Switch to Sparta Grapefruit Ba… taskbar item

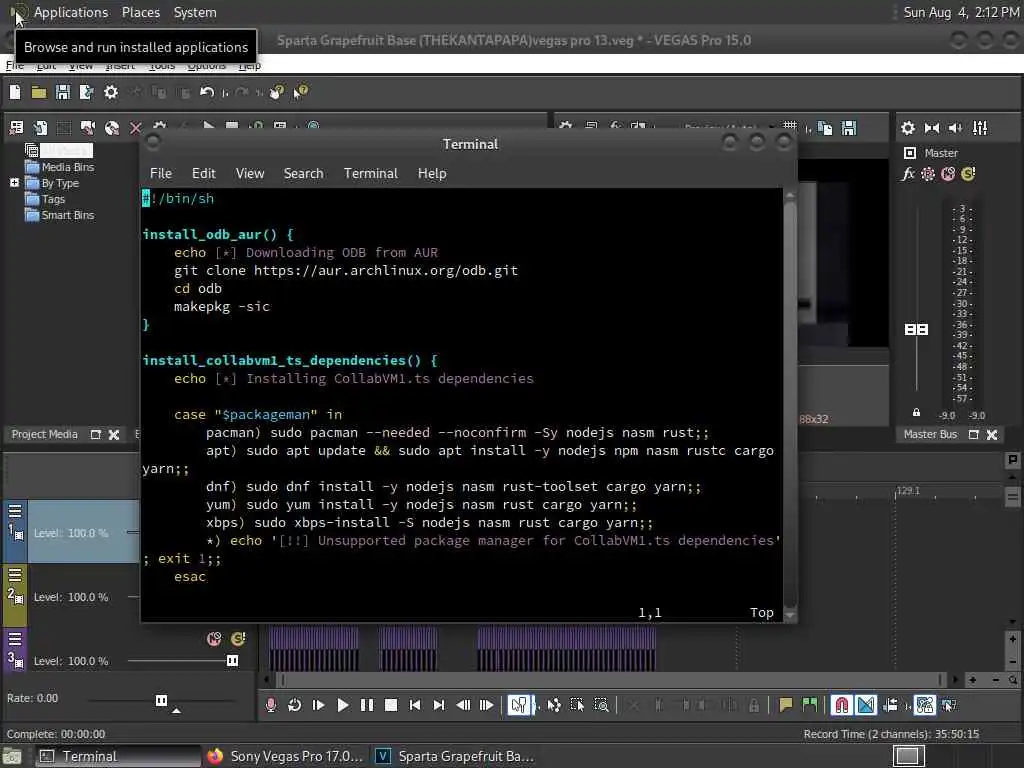point(456,756)
